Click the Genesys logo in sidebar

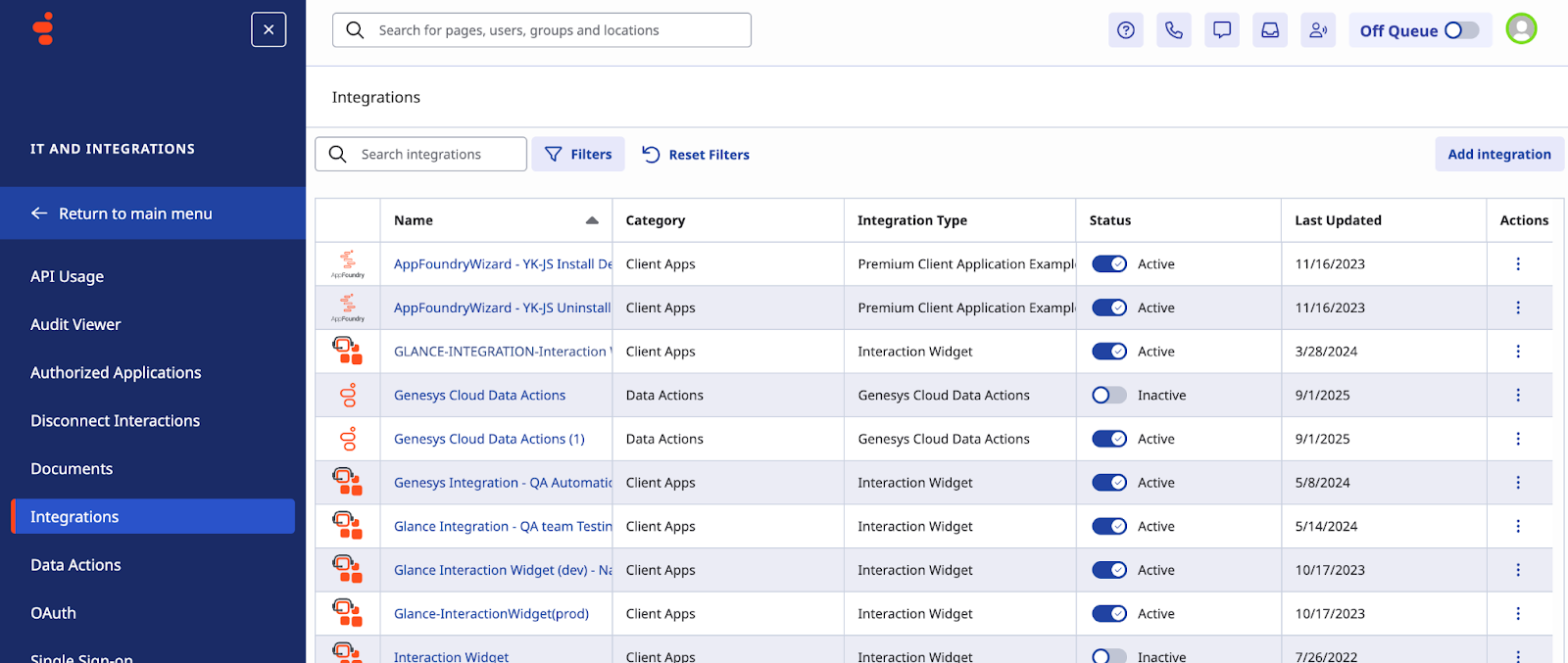[x=43, y=29]
